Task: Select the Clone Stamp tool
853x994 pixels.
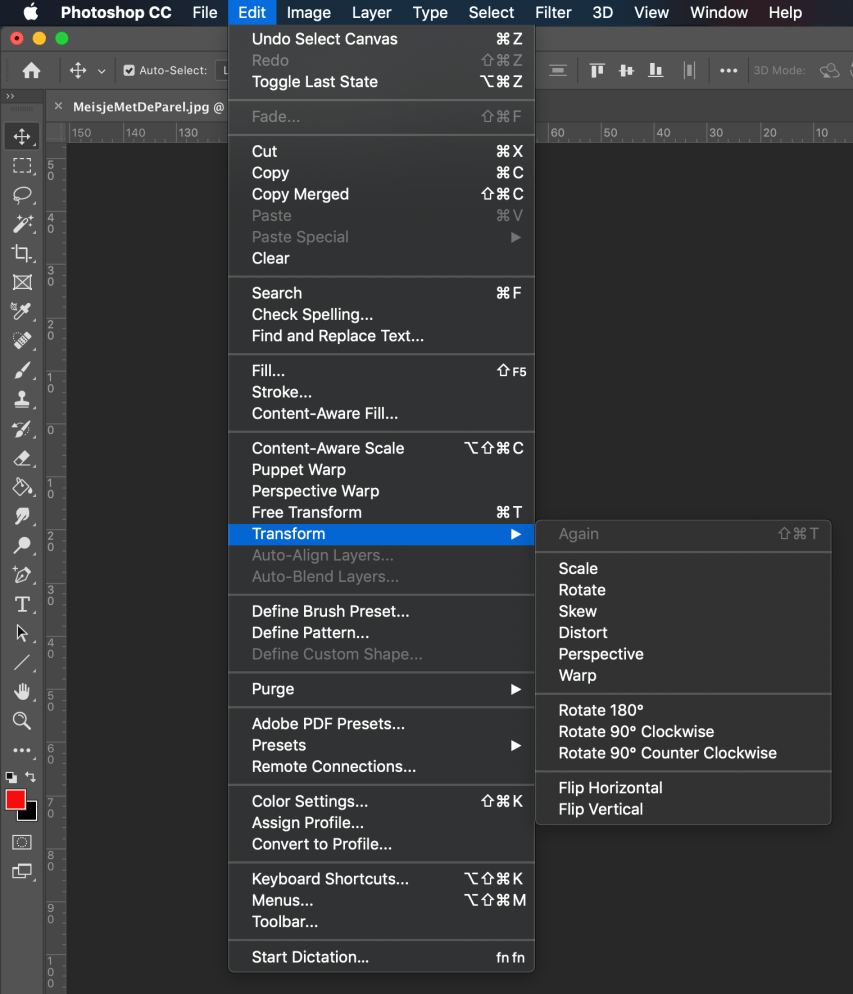Action: (x=22, y=399)
